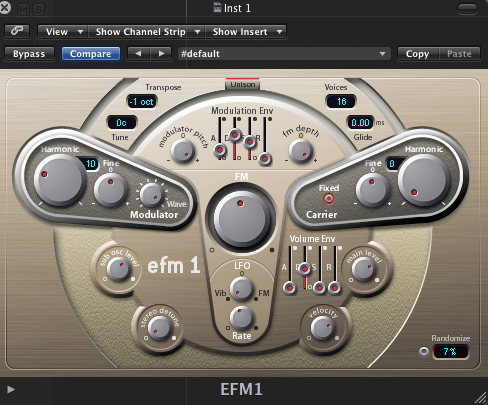
Task: Open Show Channel Strip dropdown
Action: pyautogui.click(x=147, y=32)
